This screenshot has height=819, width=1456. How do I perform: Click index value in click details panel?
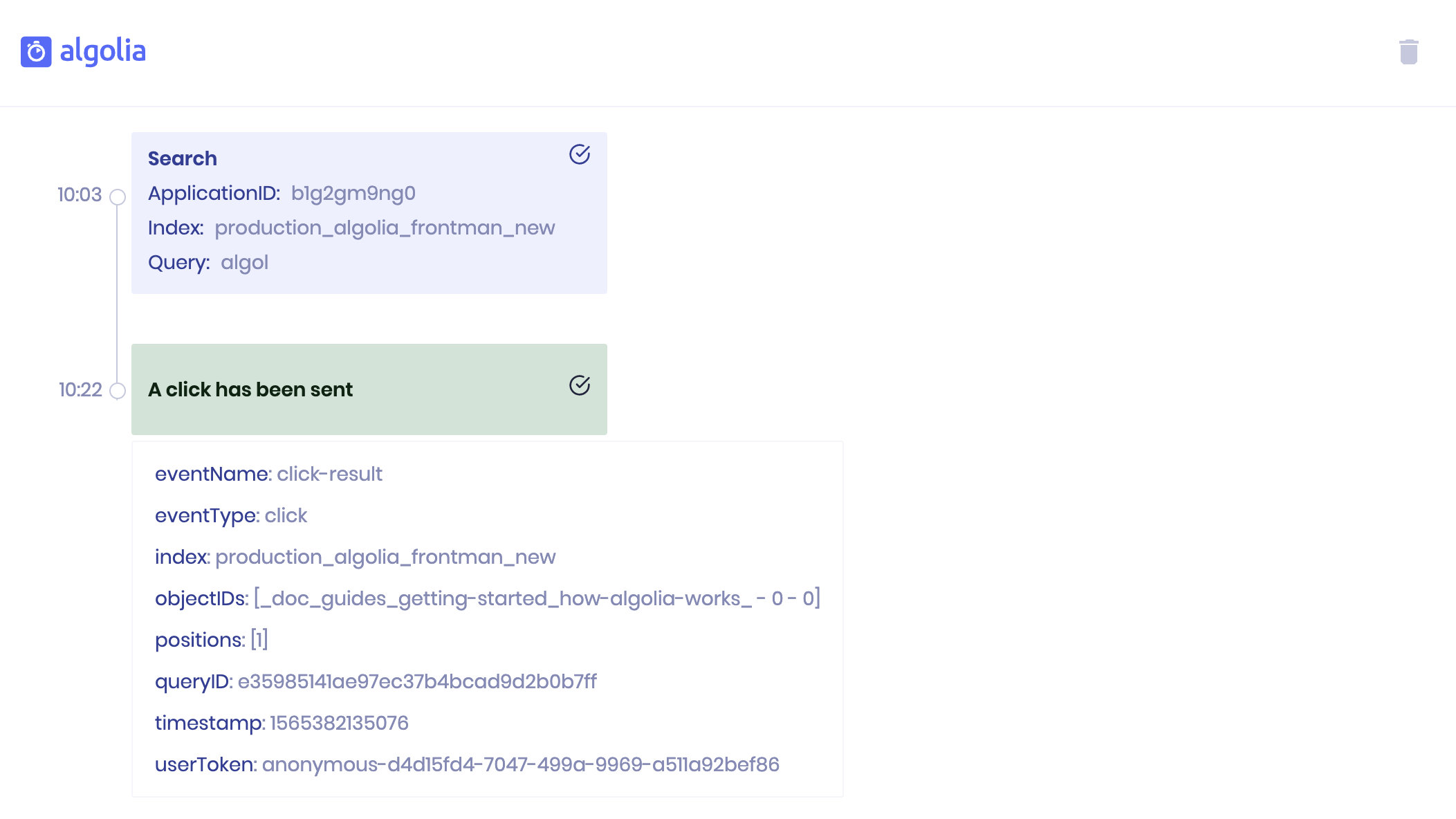[385, 557]
